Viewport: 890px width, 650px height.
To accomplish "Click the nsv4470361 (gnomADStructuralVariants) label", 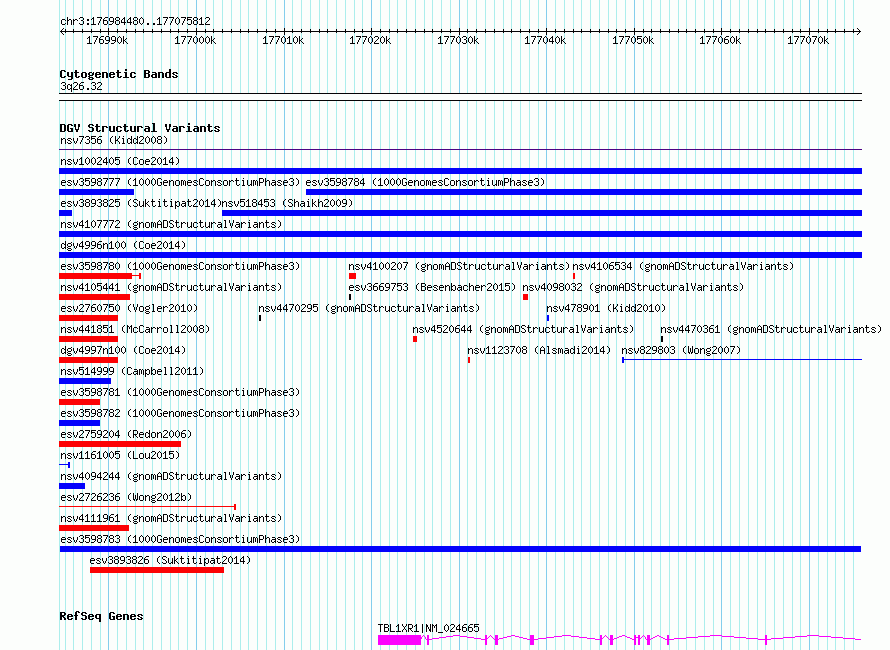I will pos(771,329).
